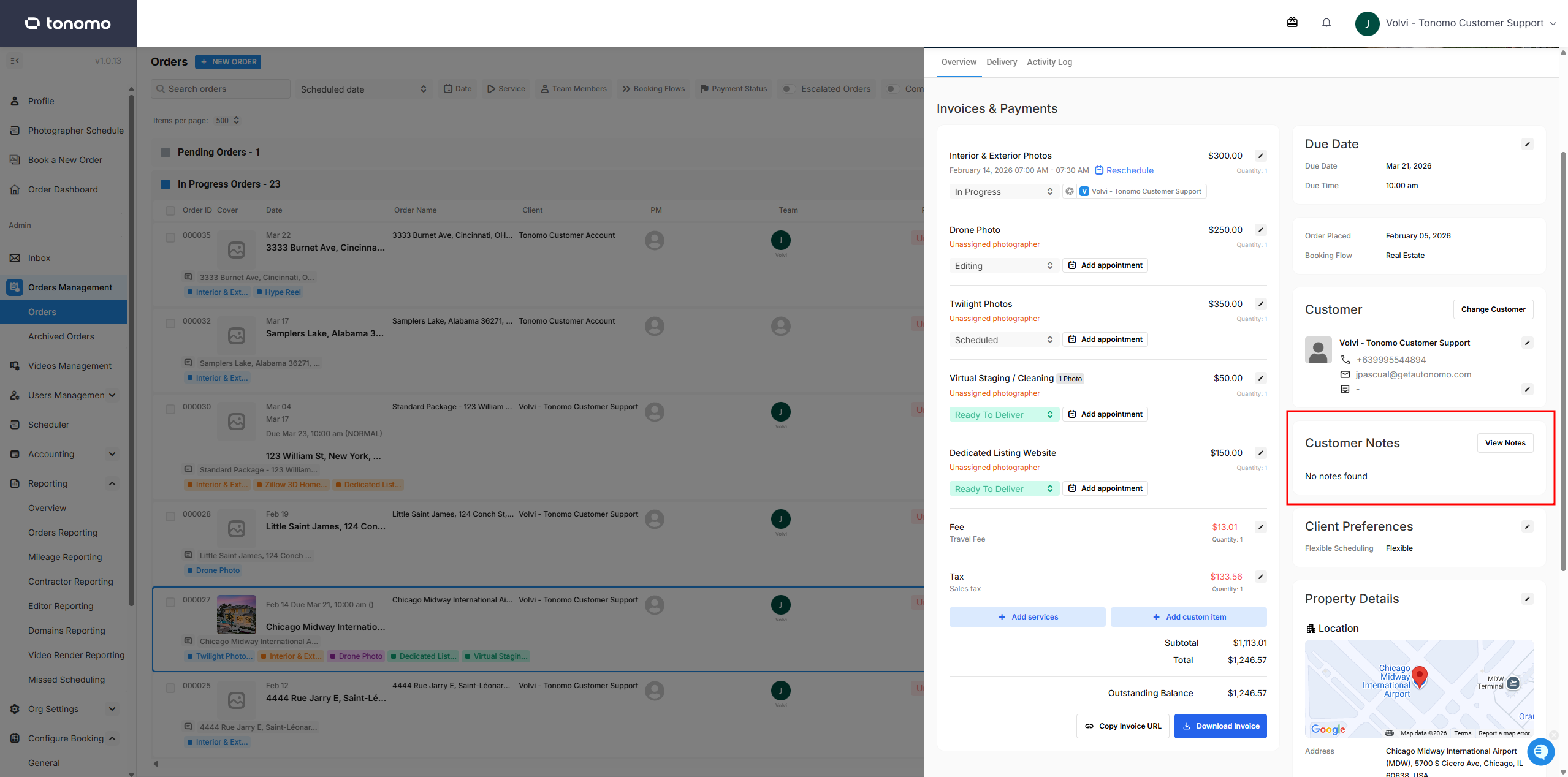Click the Reschedule link

point(1124,170)
